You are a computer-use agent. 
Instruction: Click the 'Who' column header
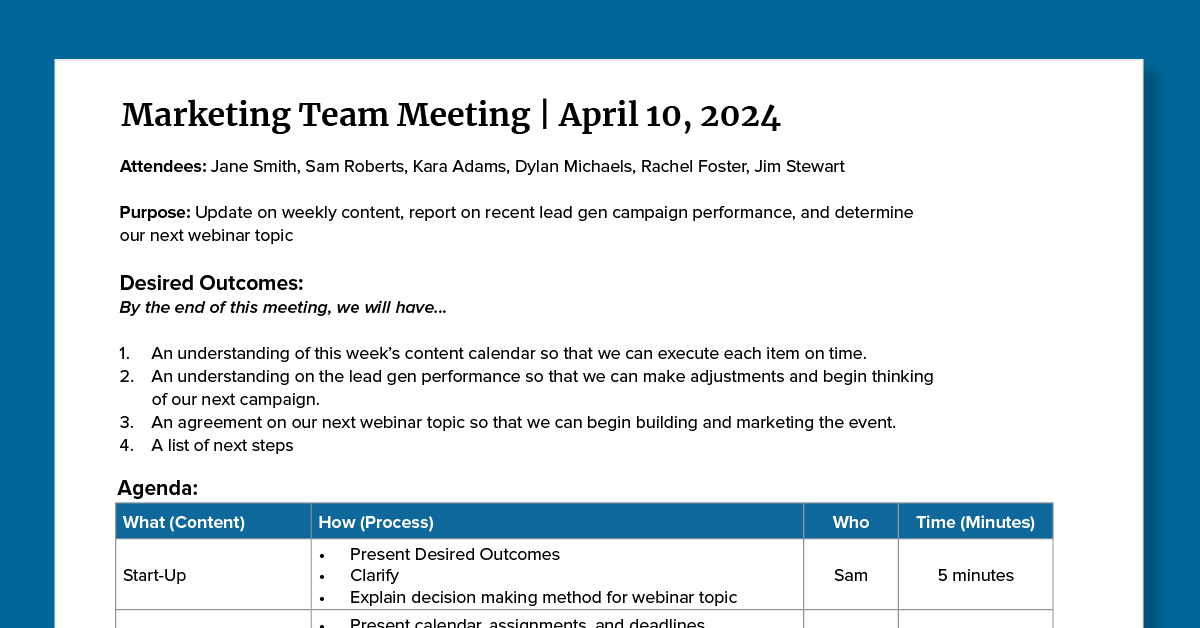(851, 522)
